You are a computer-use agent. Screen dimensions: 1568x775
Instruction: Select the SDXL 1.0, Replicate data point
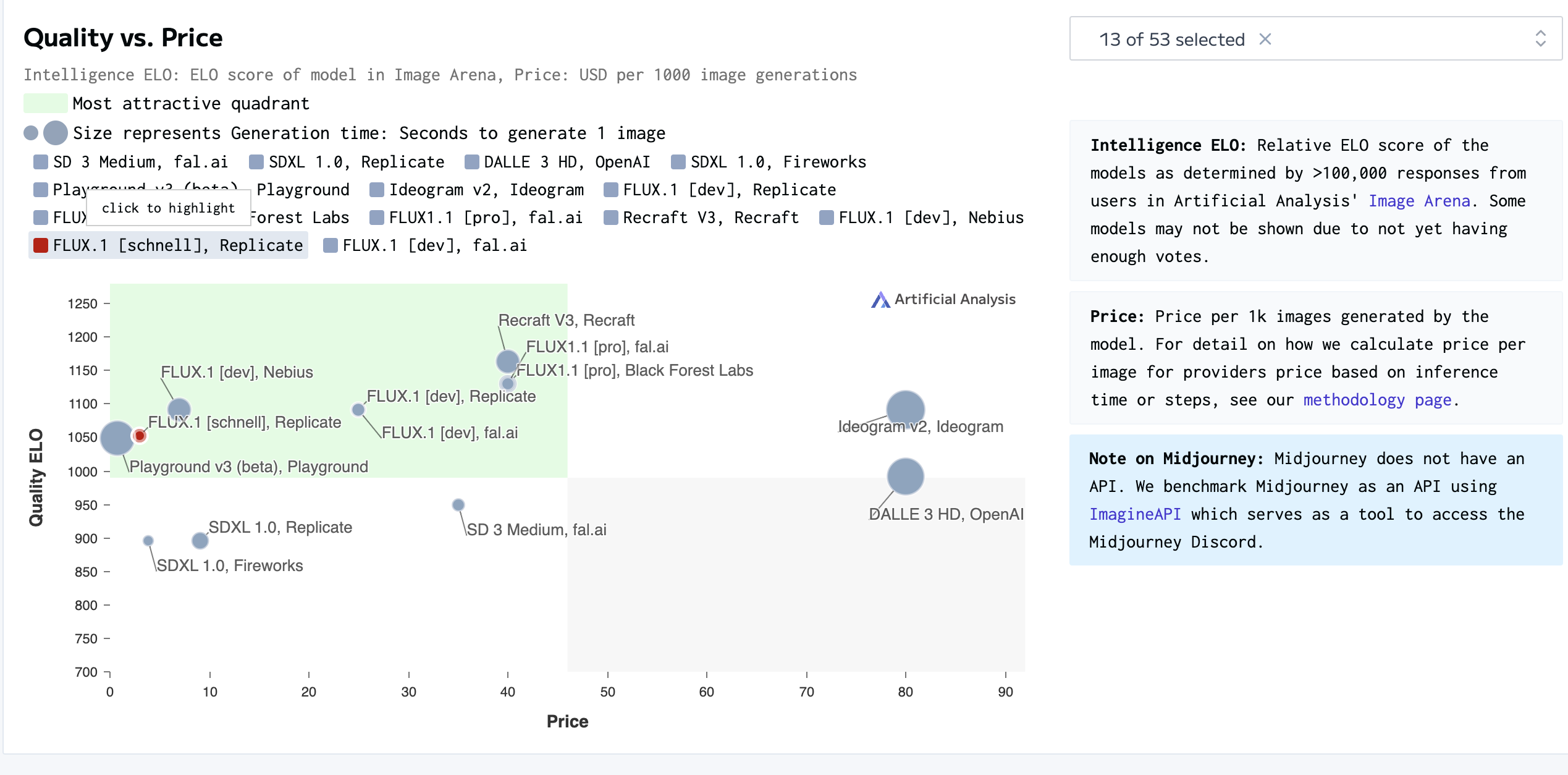(200, 541)
